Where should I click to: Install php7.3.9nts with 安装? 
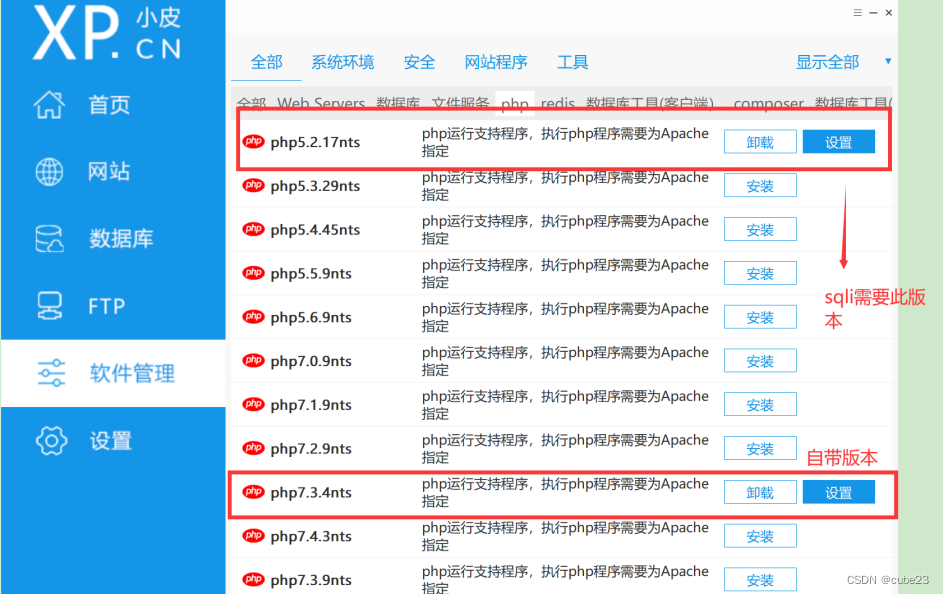click(760, 580)
